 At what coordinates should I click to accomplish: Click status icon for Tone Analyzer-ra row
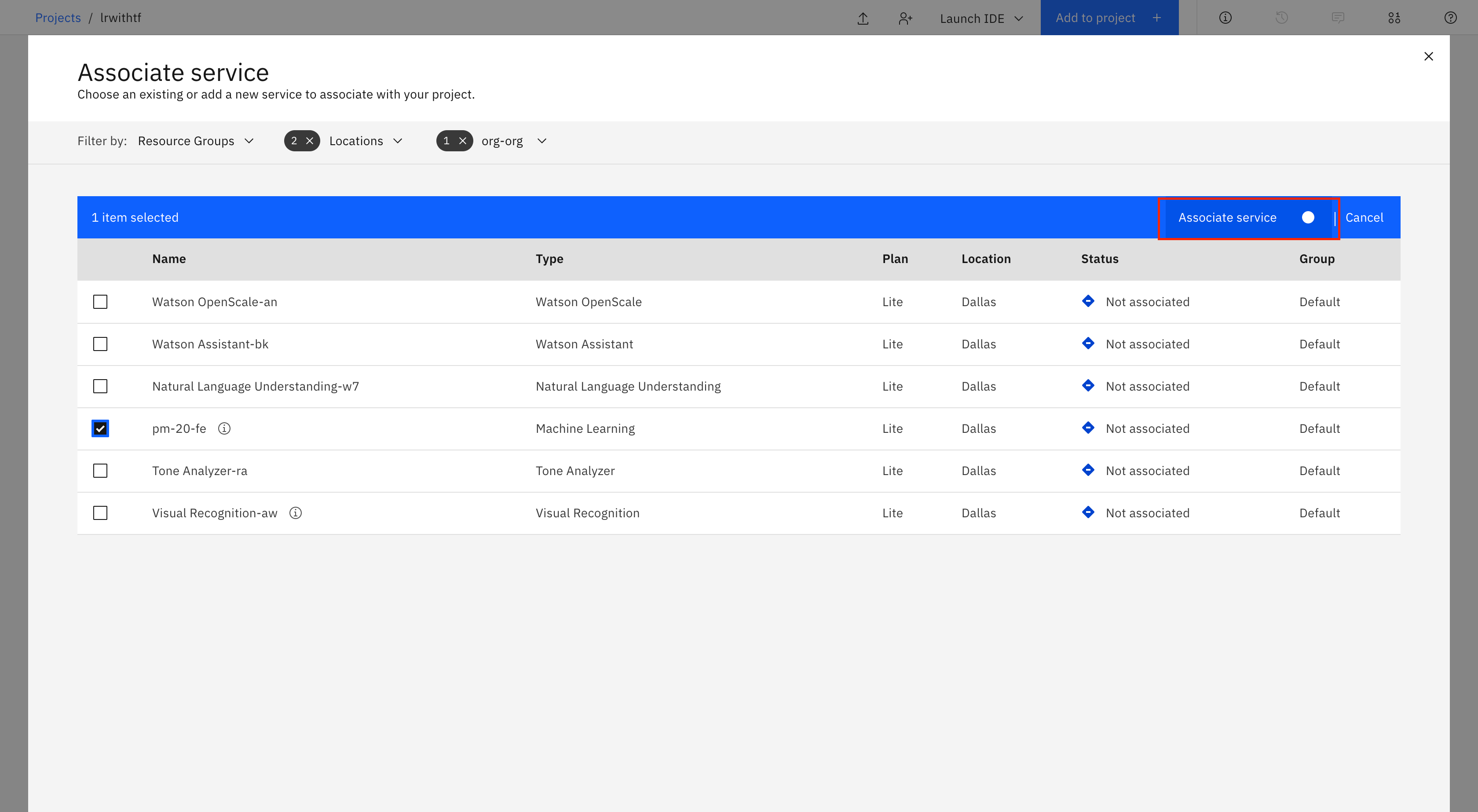pyautogui.click(x=1088, y=470)
